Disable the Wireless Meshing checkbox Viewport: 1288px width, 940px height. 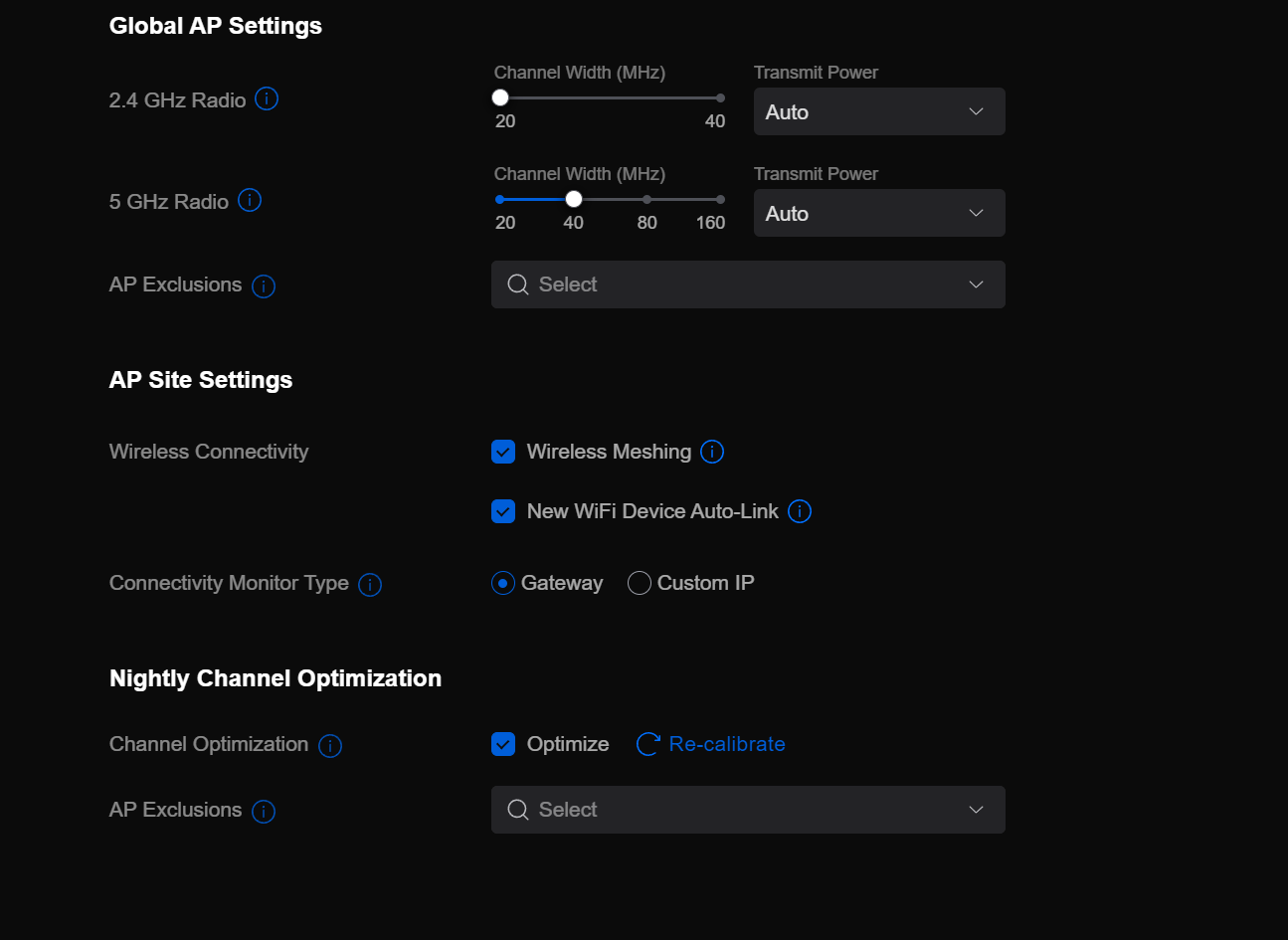tap(503, 452)
